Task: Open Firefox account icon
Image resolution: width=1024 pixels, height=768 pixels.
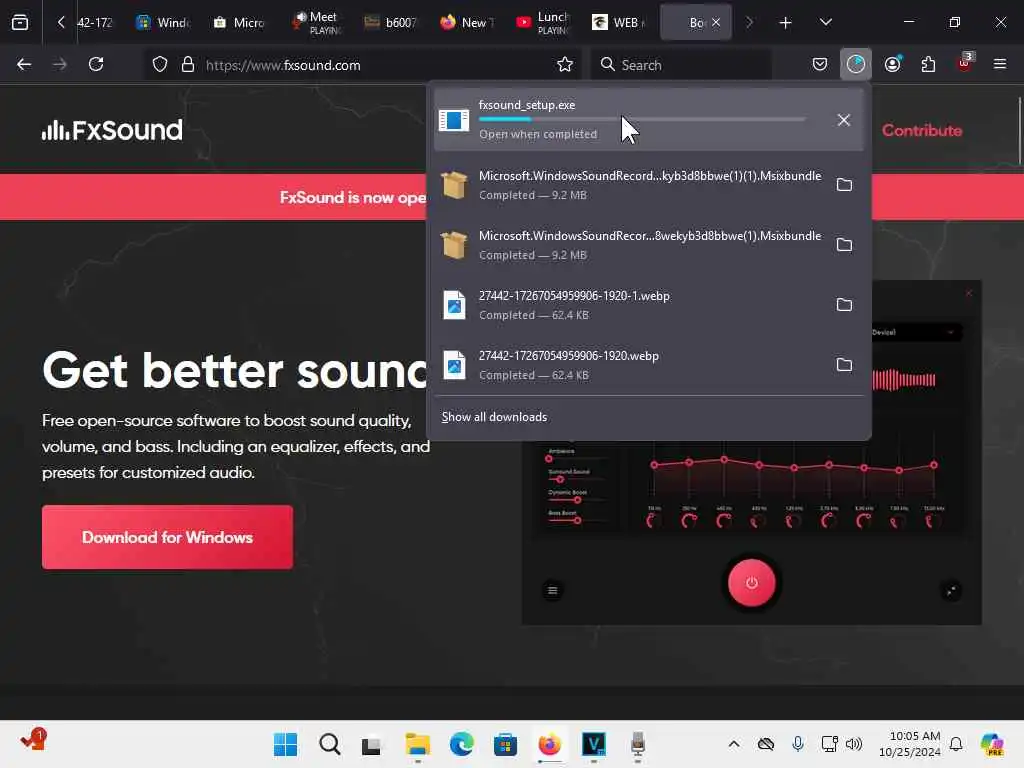Action: pyautogui.click(x=892, y=65)
